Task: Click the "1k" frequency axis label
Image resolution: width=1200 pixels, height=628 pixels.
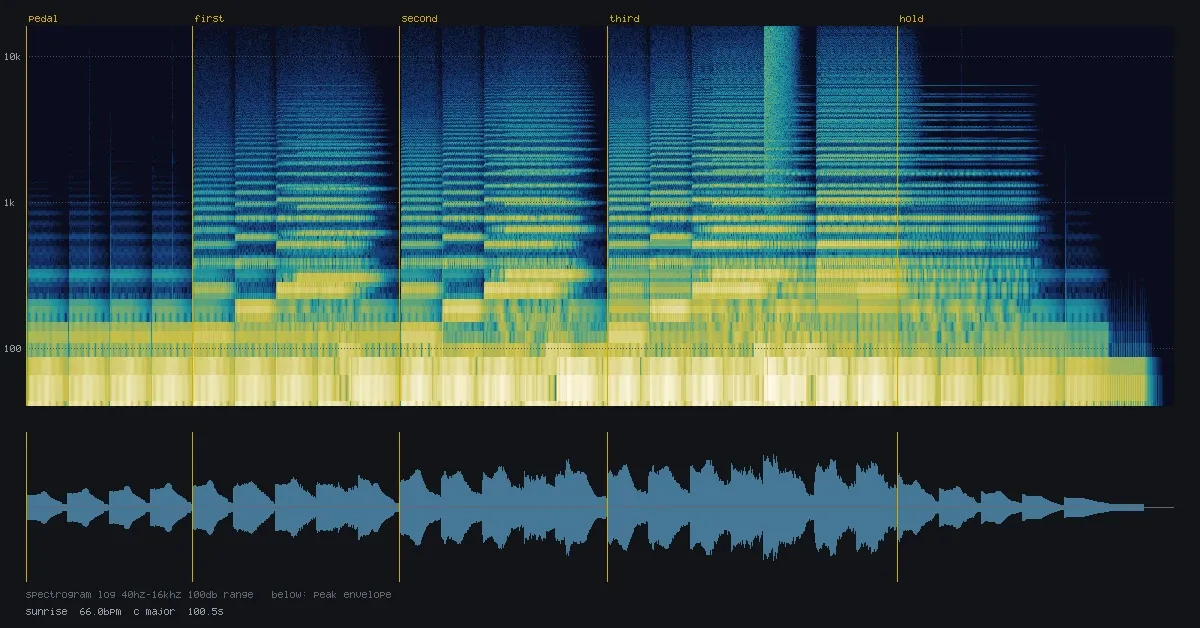Action: click(16, 203)
